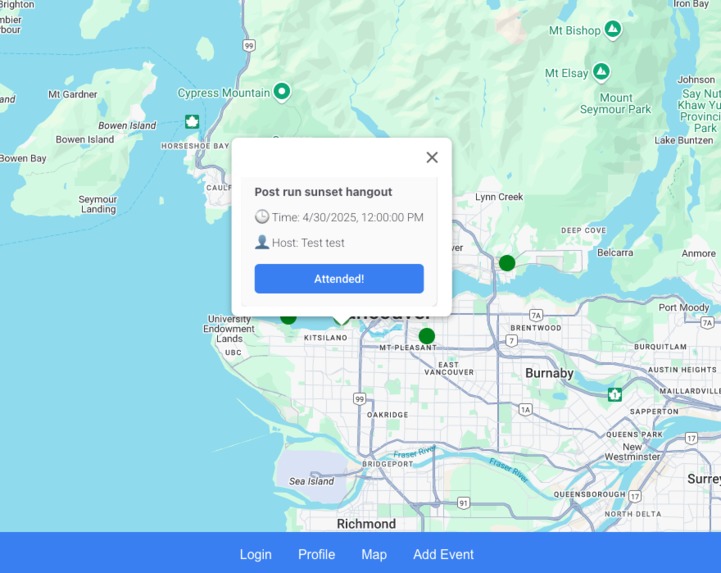The height and width of the screenshot is (573, 721).
Task: Click the DEEP COVE label
Action: tap(584, 230)
